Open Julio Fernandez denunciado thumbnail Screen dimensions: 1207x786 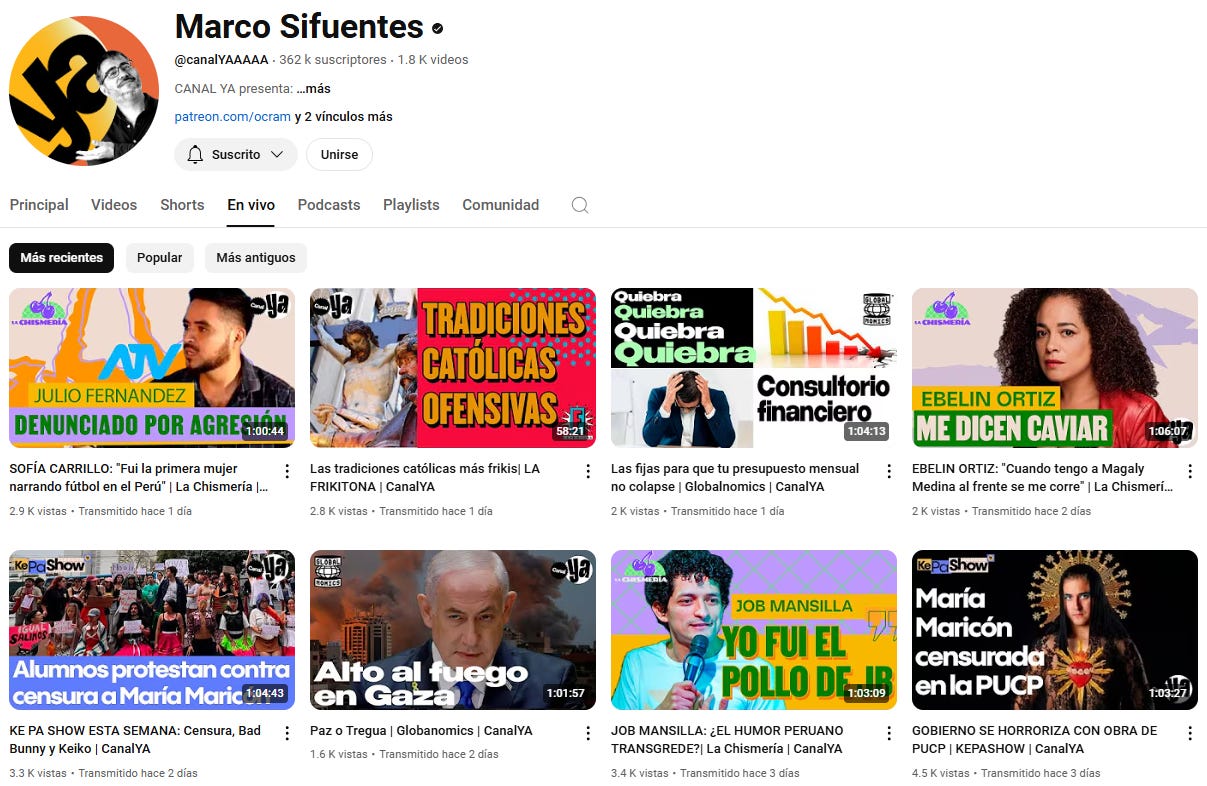(152, 368)
